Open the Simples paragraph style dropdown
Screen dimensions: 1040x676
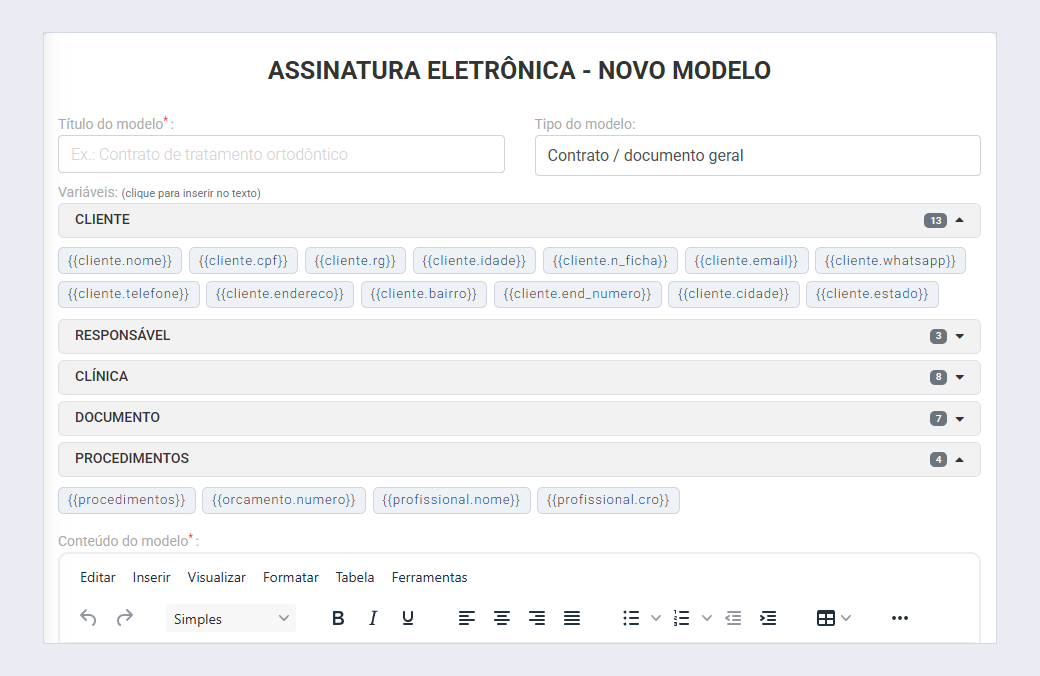tap(231, 618)
